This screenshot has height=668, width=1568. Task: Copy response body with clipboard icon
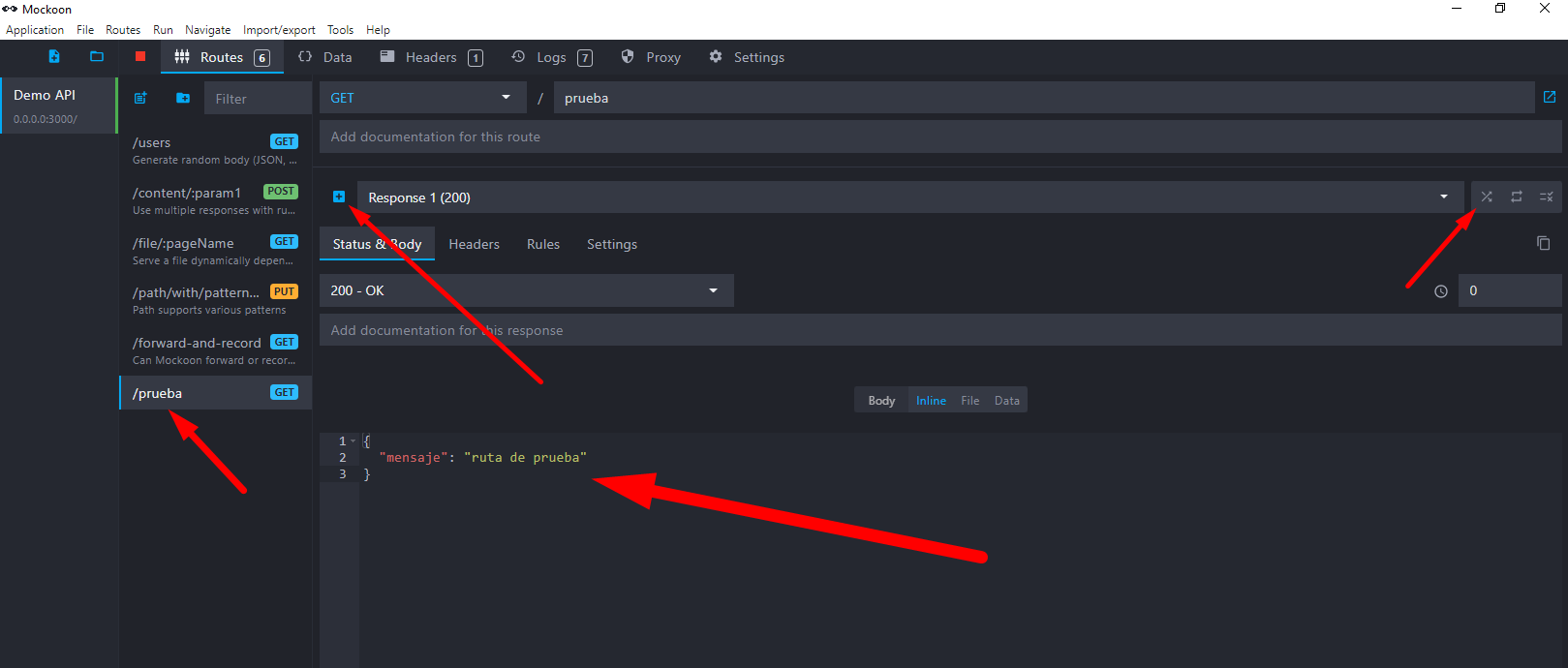pos(1543,243)
